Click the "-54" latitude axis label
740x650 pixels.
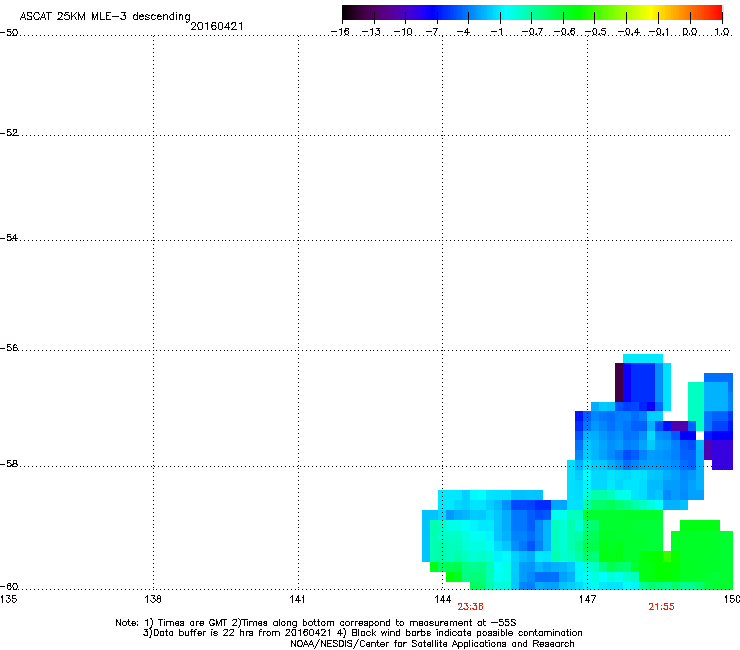(9, 238)
